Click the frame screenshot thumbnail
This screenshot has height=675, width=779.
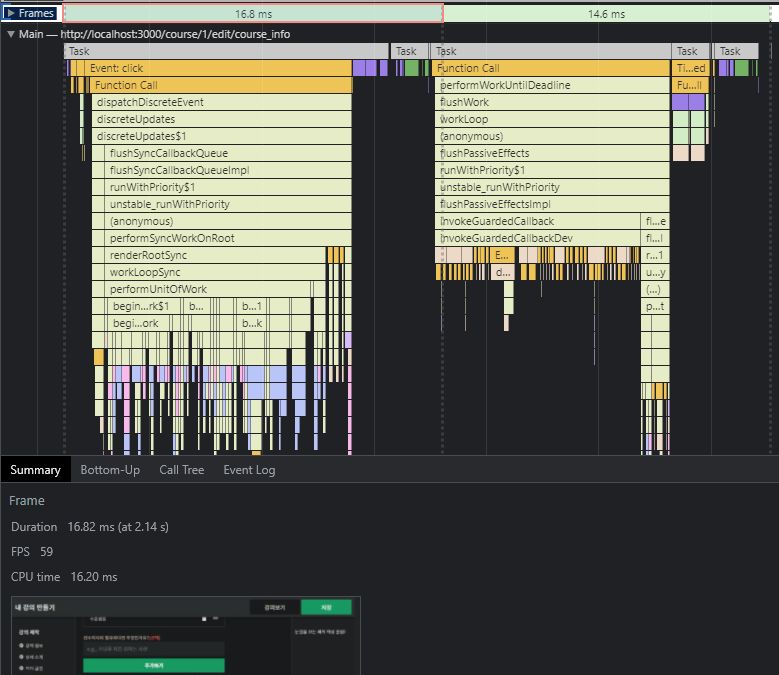pos(186,635)
